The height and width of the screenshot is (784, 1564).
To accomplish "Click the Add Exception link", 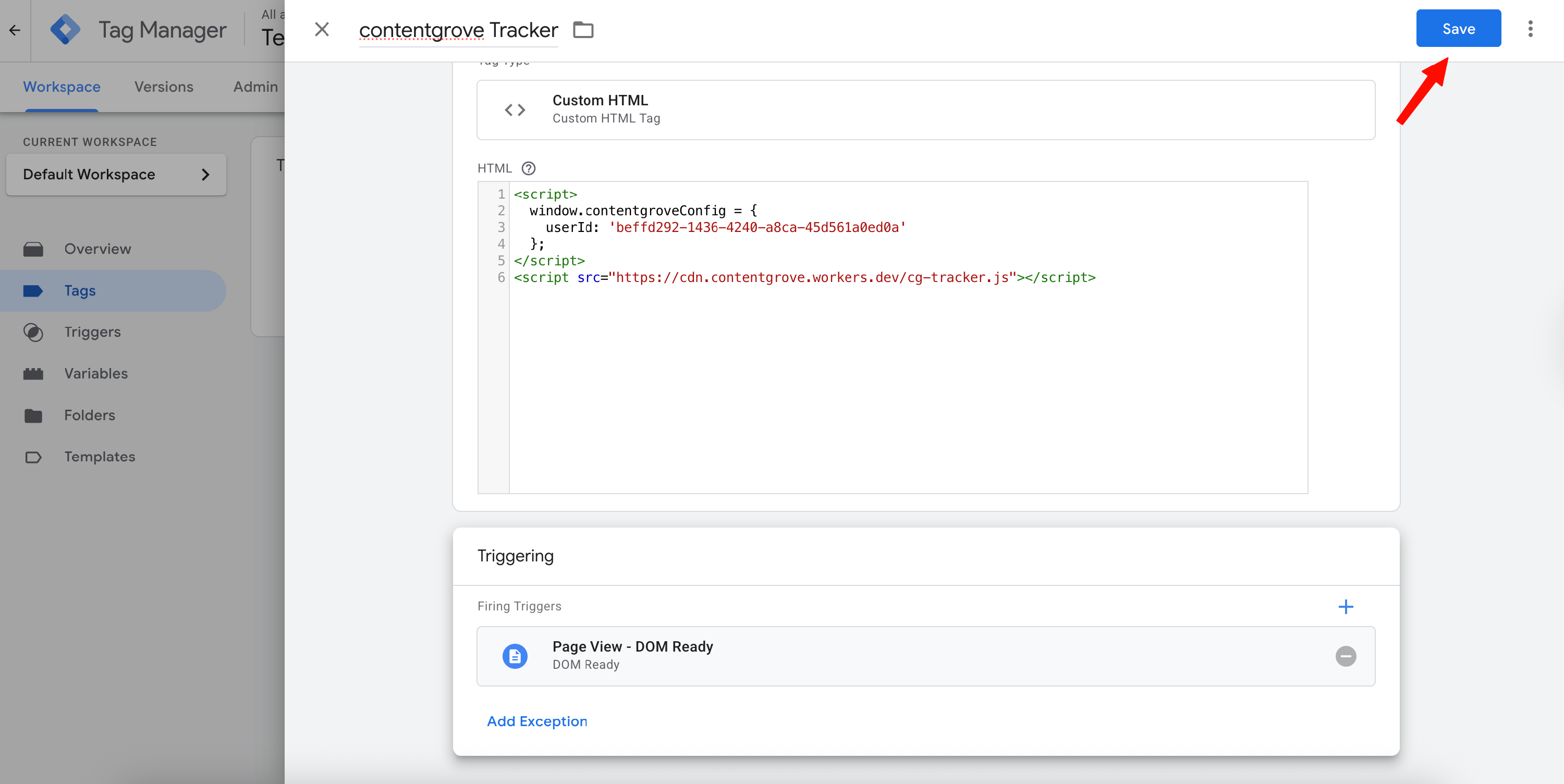I will 537,721.
